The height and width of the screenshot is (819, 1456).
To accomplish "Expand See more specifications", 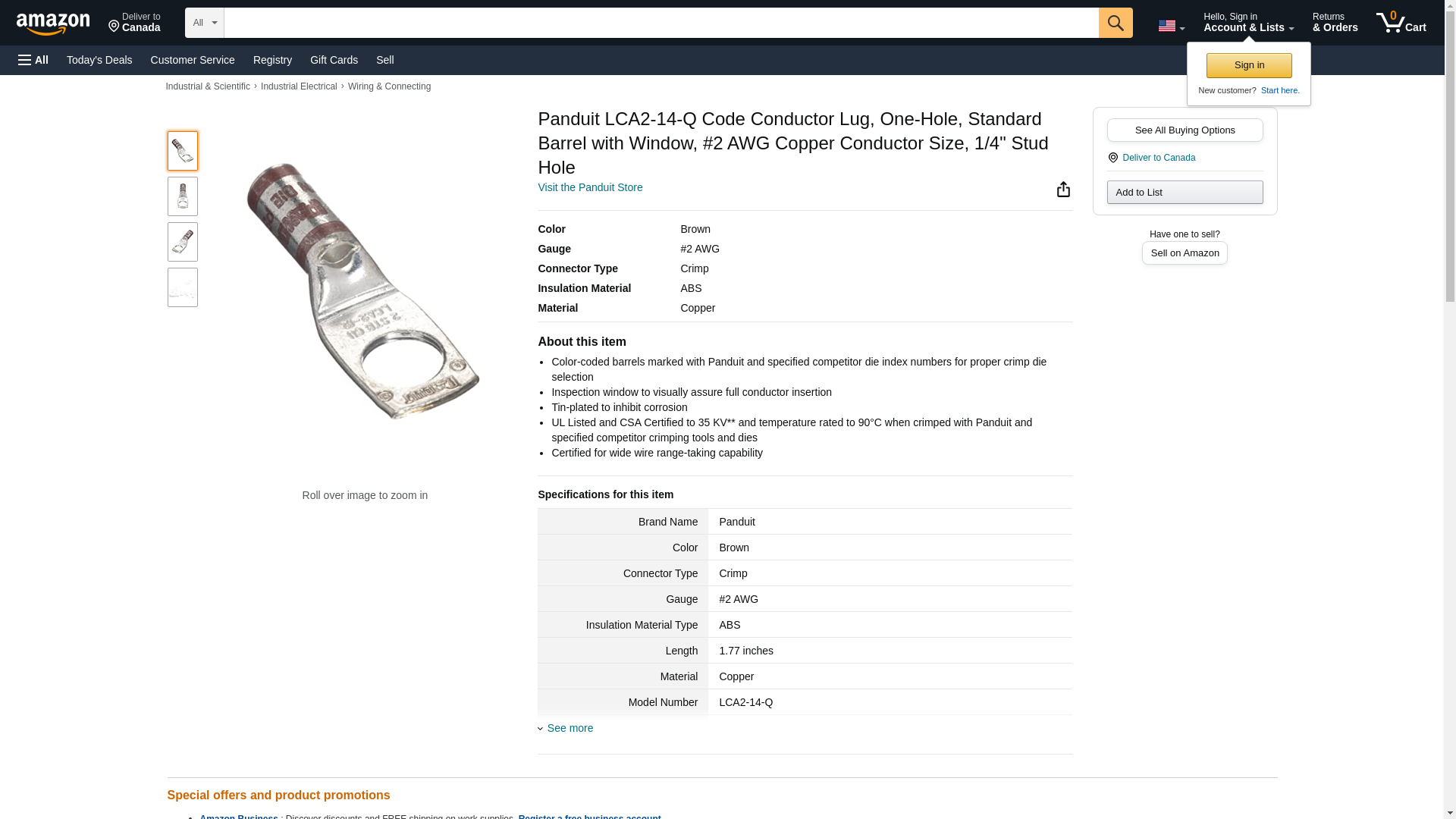I will (x=569, y=728).
